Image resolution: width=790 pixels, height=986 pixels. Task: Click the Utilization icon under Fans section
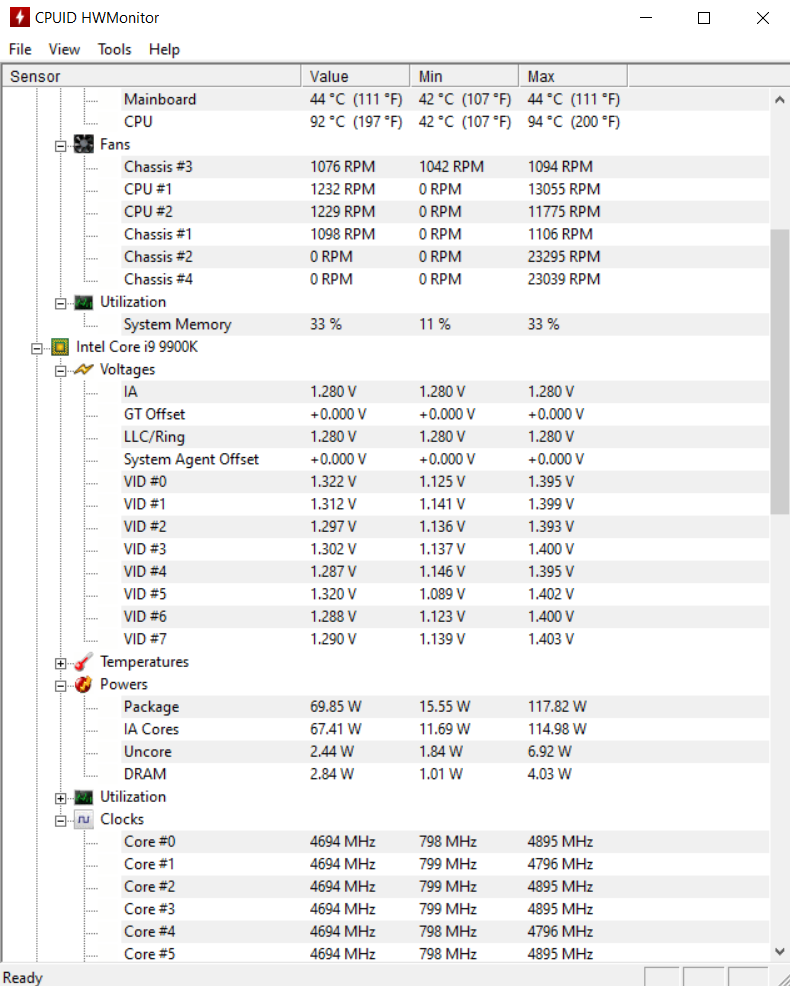83,302
